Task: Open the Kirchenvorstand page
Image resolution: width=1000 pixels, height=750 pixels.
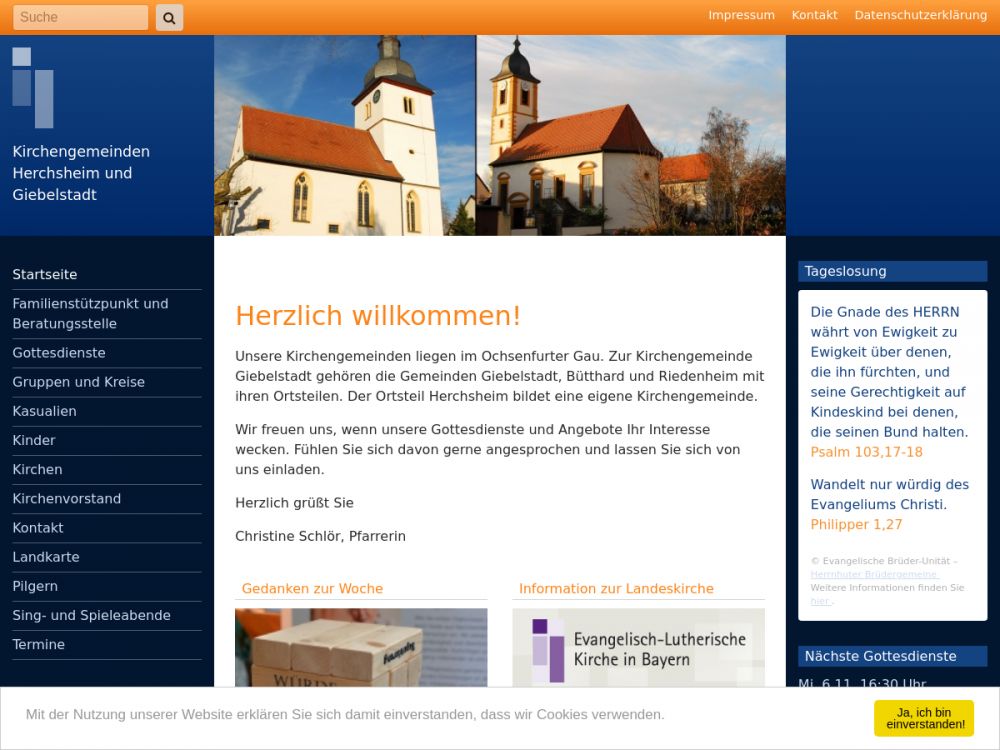Action: tap(66, 498)
